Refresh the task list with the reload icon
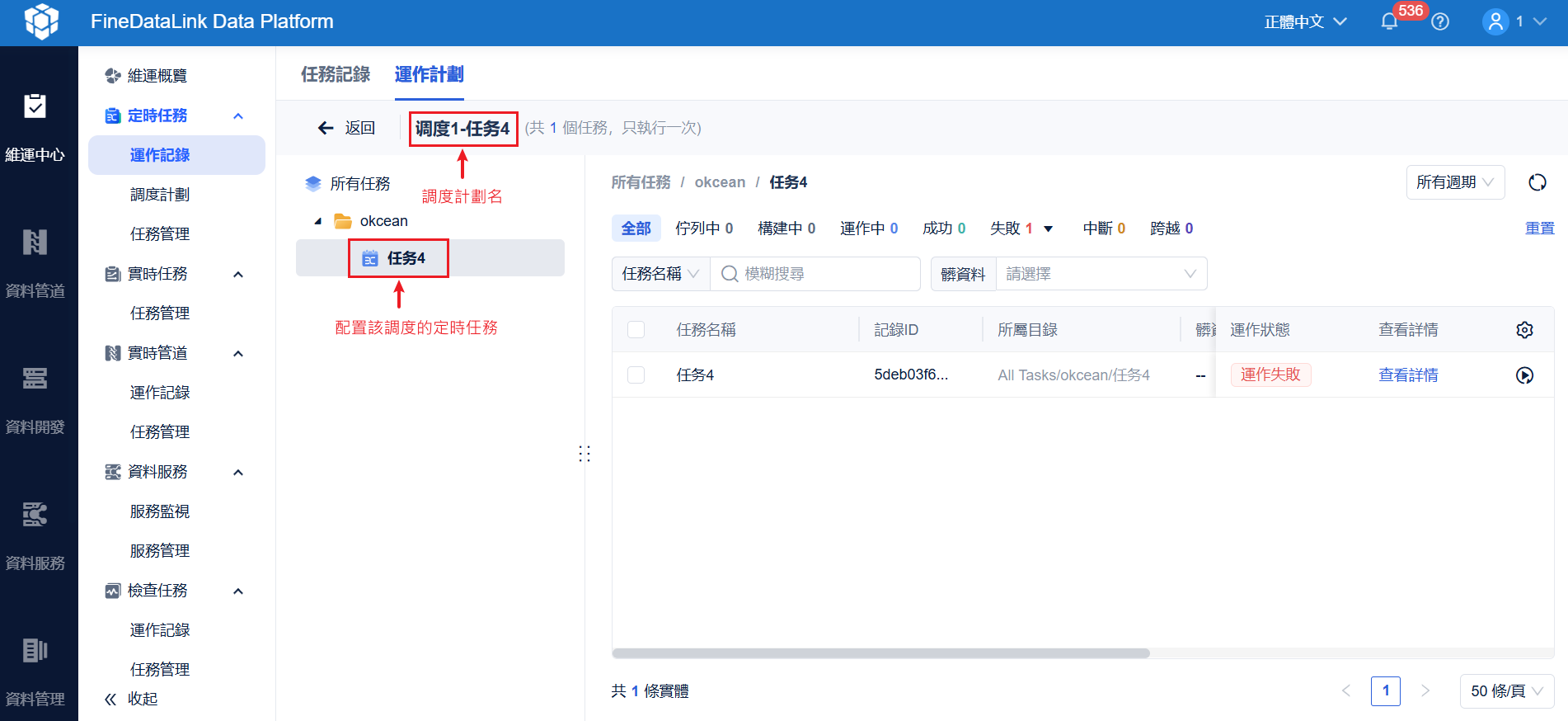This screenshot has width=1568, height=721. (1537, 182)
